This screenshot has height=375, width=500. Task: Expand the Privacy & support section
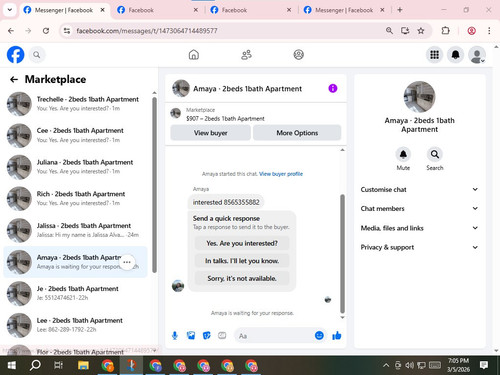click(419, 247)
